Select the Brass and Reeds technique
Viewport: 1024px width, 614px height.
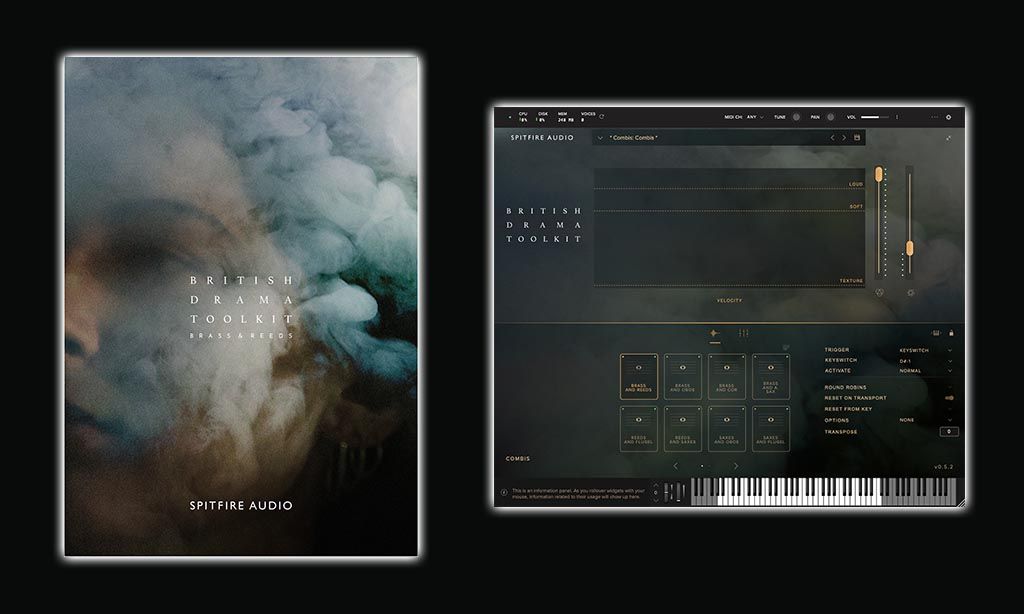coord(639,376)
